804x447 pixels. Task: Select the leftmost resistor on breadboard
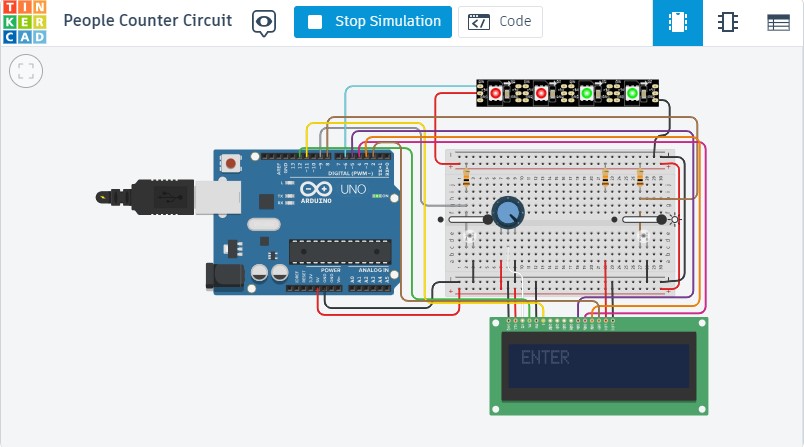tap(468, 178)
